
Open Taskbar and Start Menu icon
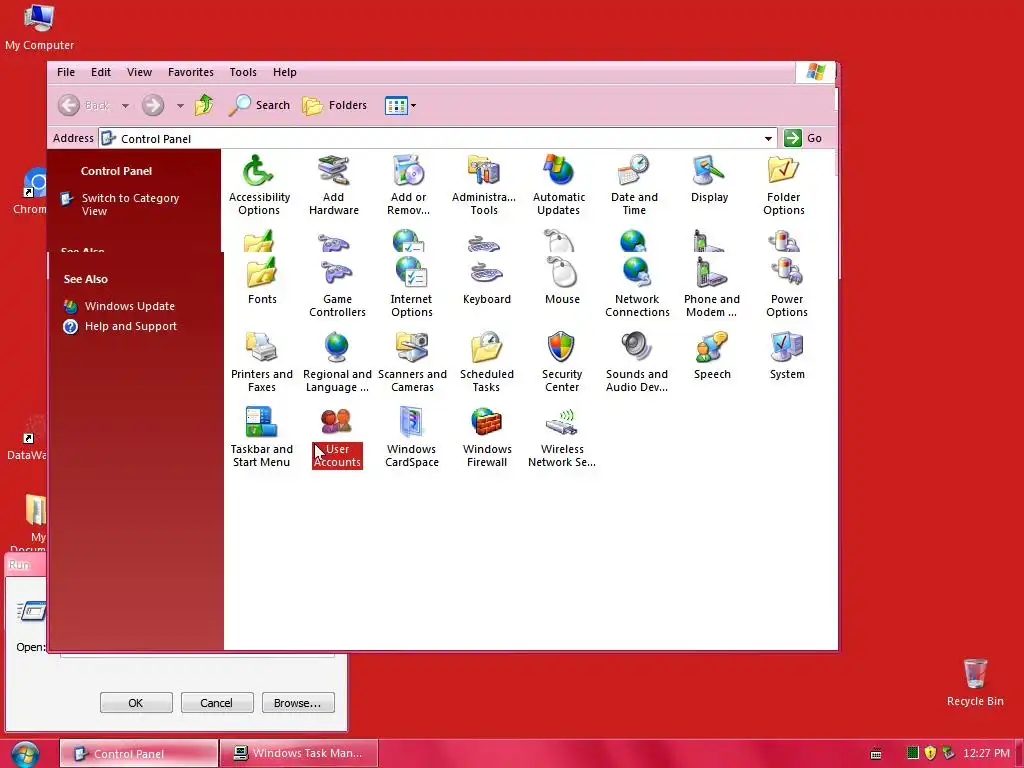[x=261, y=438]
